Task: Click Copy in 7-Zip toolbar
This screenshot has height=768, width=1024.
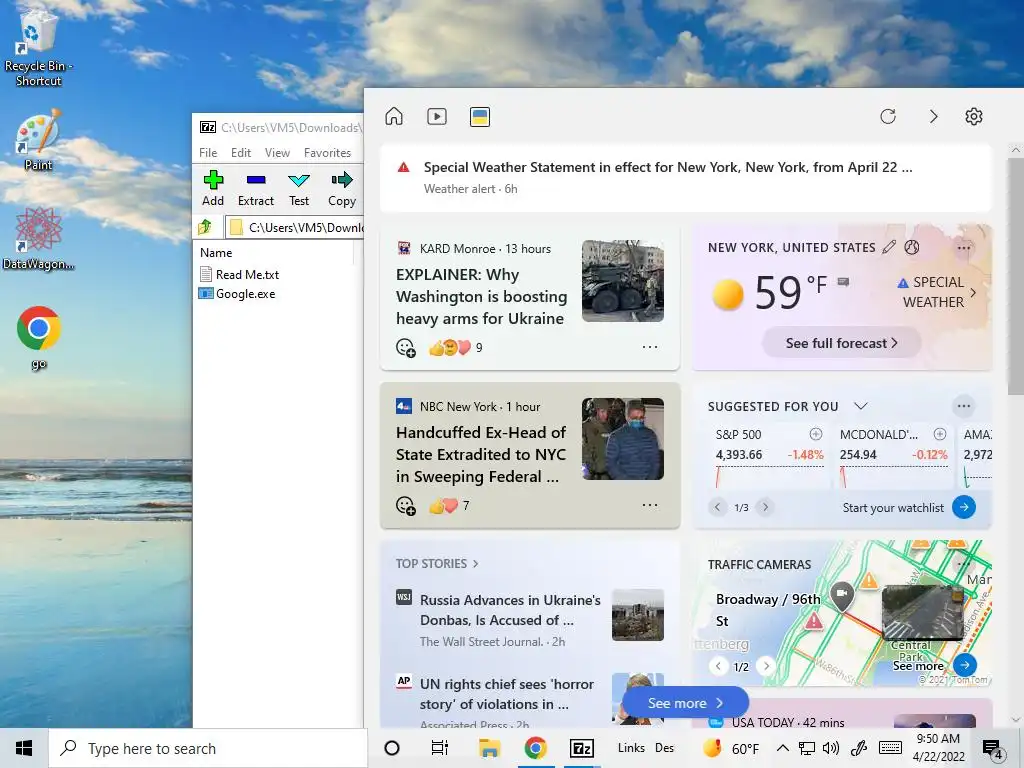Action: click(342, 189)
